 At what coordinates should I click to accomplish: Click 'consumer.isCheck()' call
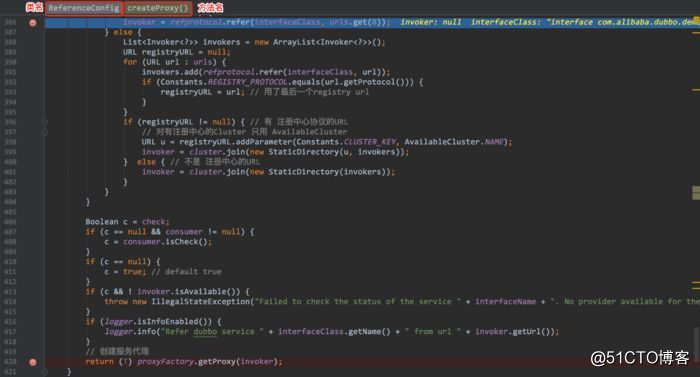pos(165,242)
